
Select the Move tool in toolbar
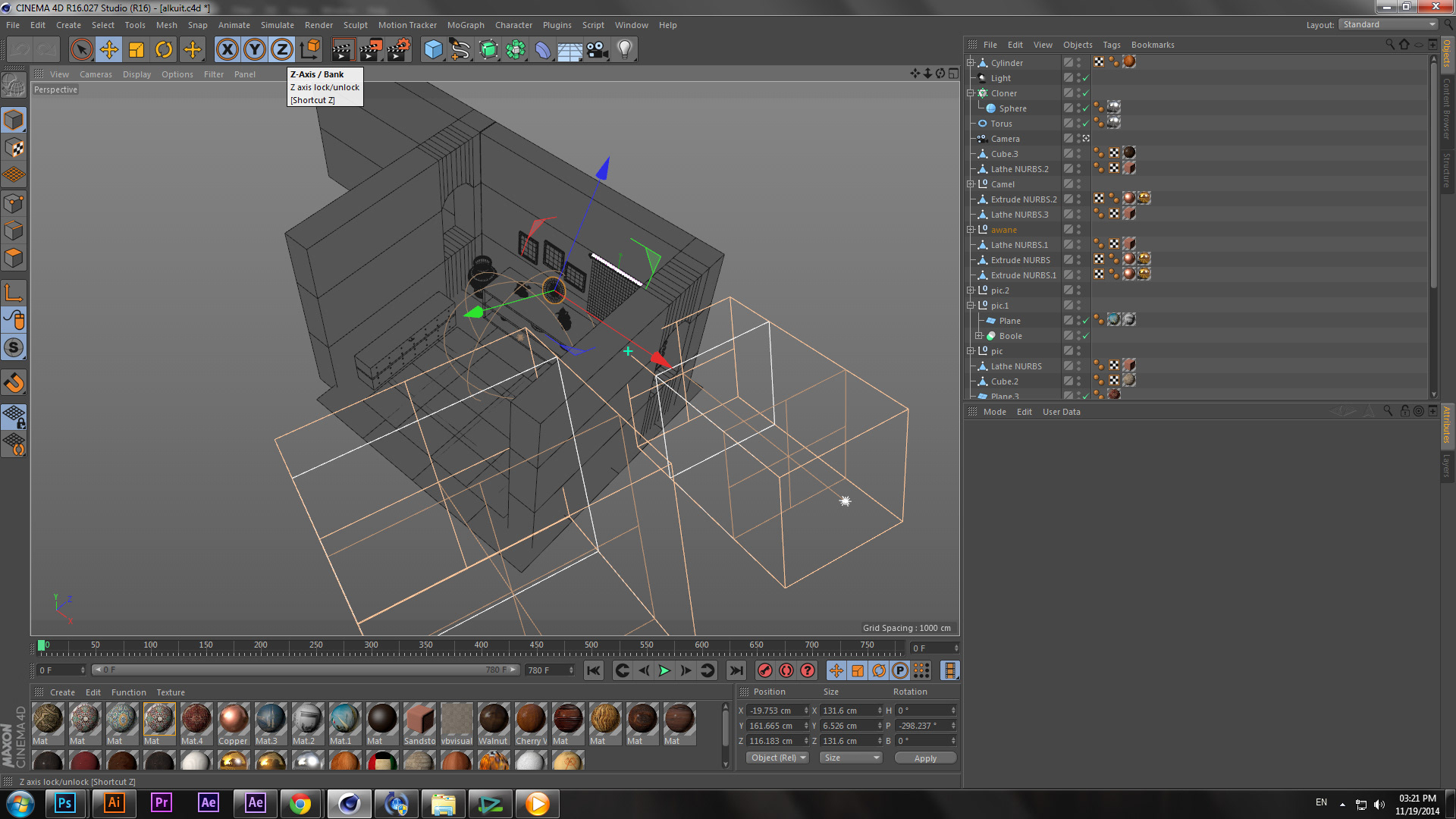point(109,50)
